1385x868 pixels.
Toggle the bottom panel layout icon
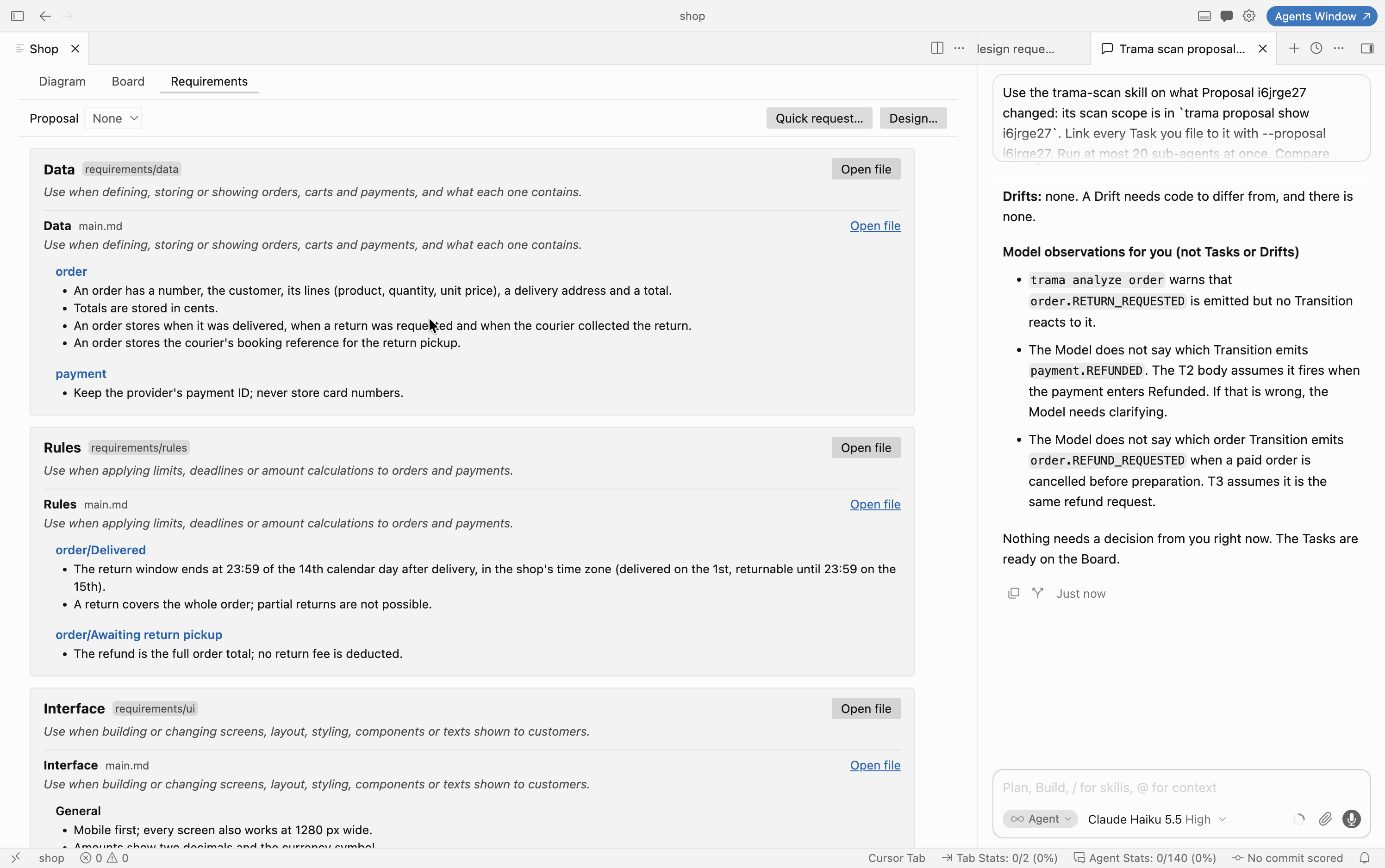(1204, 16)
